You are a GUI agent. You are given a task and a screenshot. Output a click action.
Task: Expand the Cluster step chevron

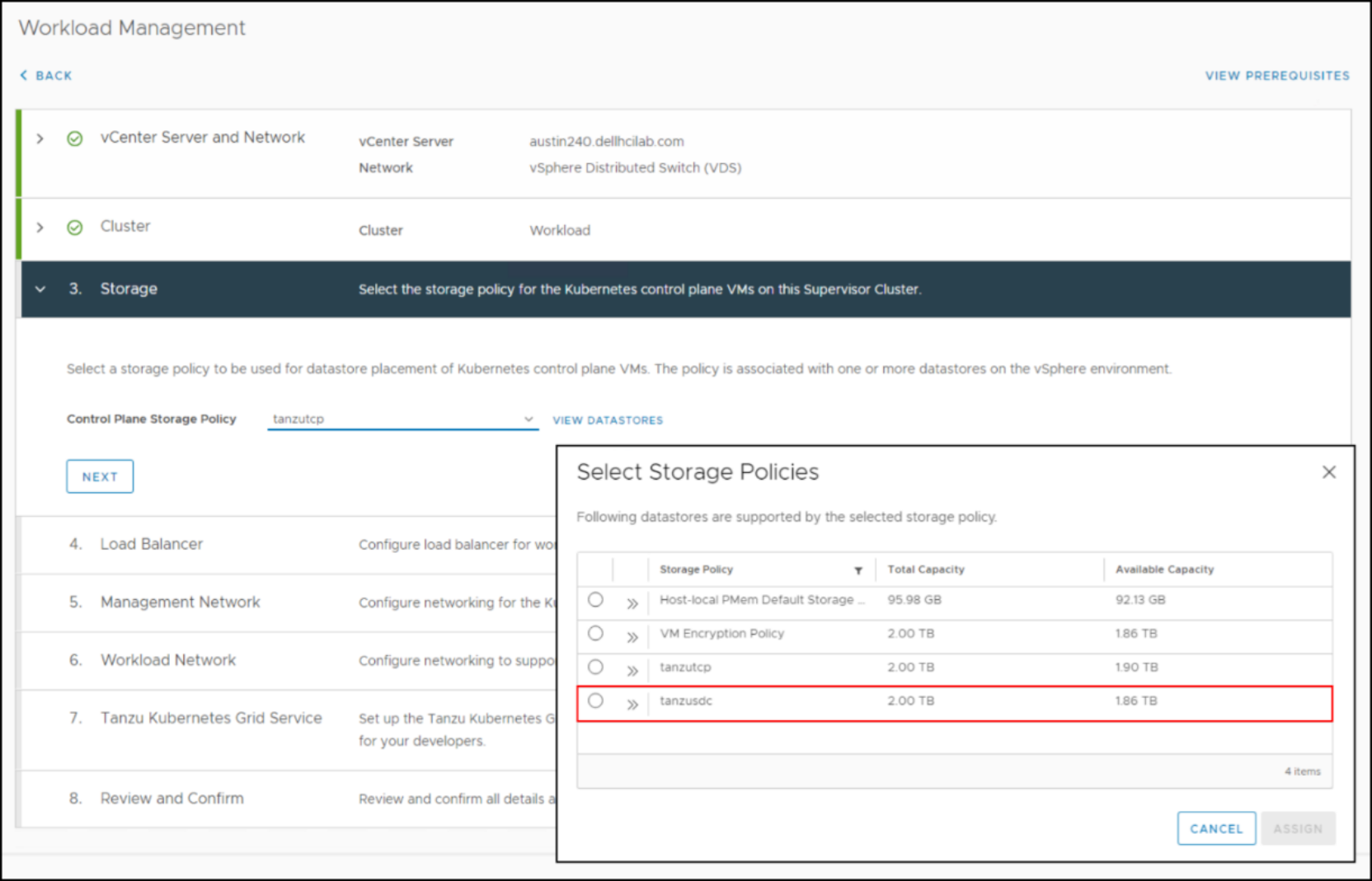click(x=40, y=227)
